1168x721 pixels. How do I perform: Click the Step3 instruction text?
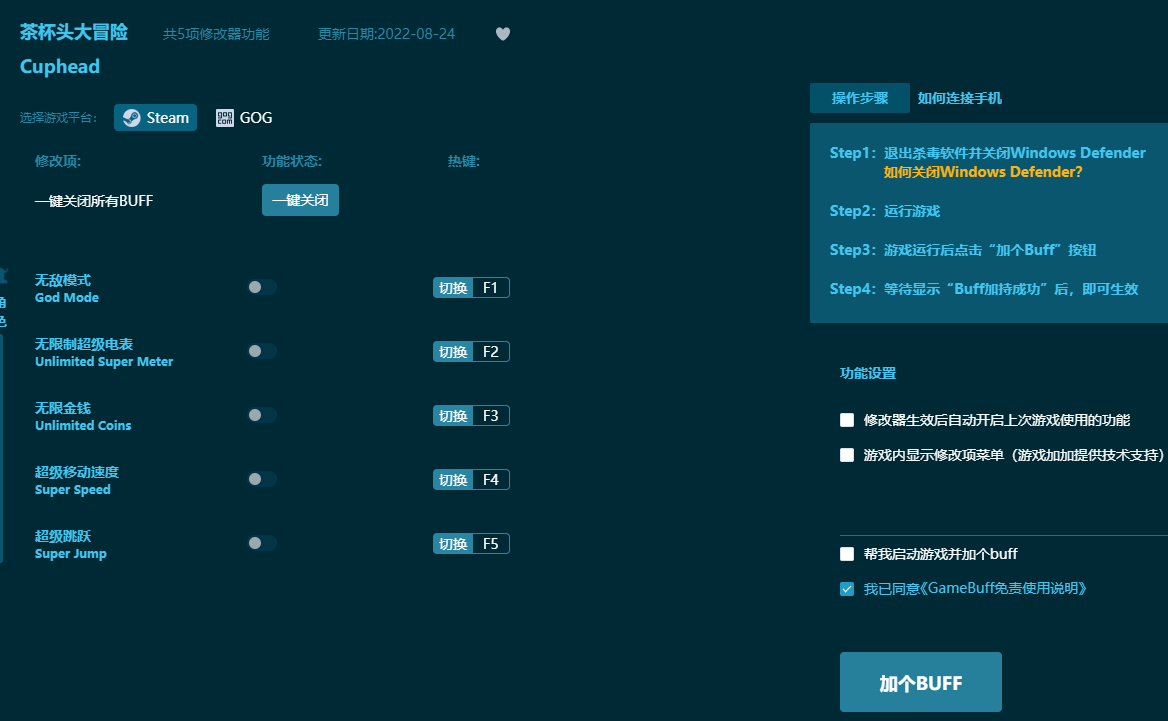click(x=963, y=250)
